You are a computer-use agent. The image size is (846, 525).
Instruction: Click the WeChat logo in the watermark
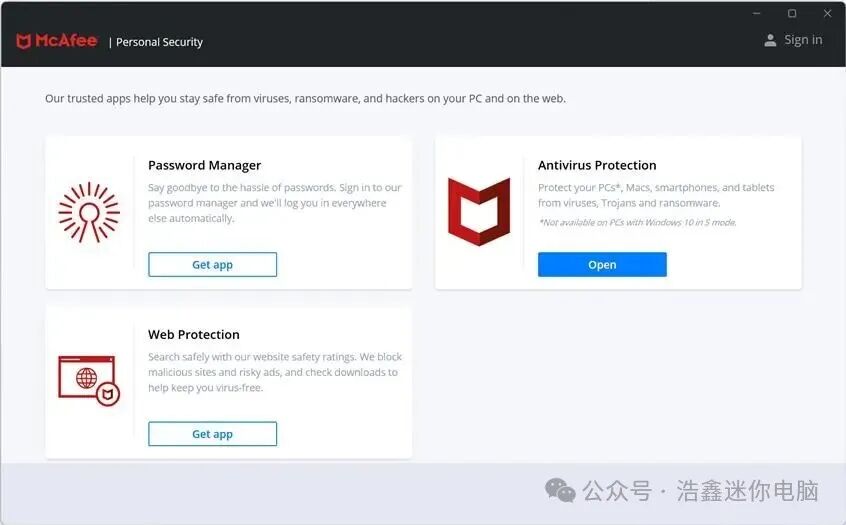[560, 490]
